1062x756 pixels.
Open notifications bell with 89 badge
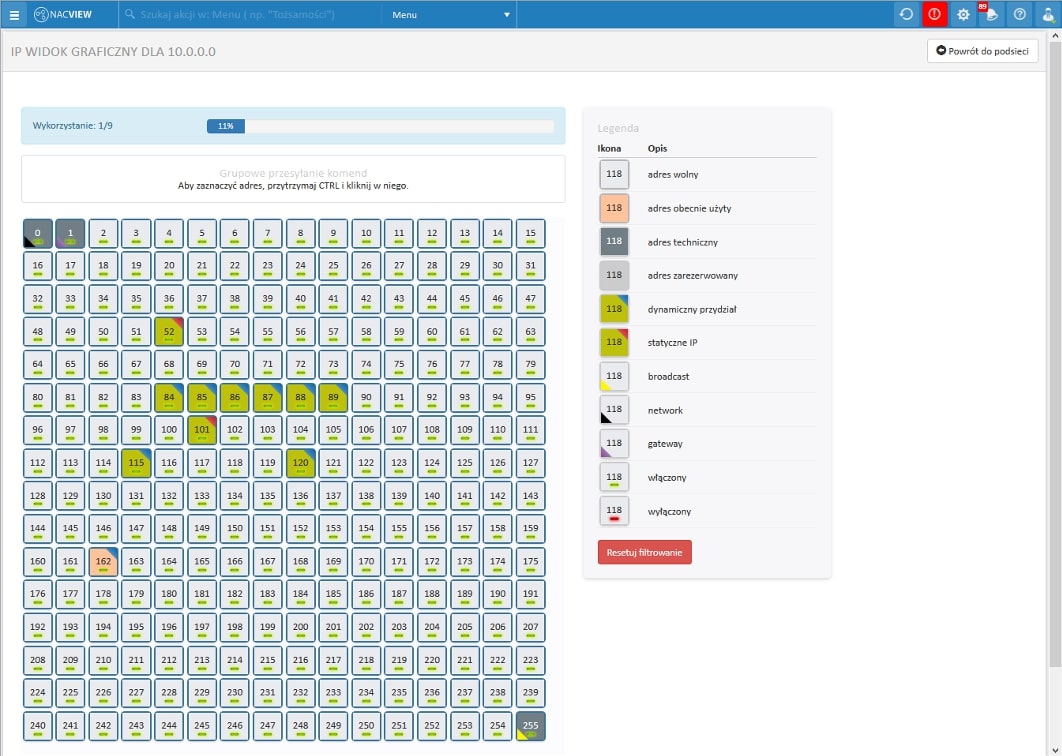pyautogui.click(x=991, y=14)
